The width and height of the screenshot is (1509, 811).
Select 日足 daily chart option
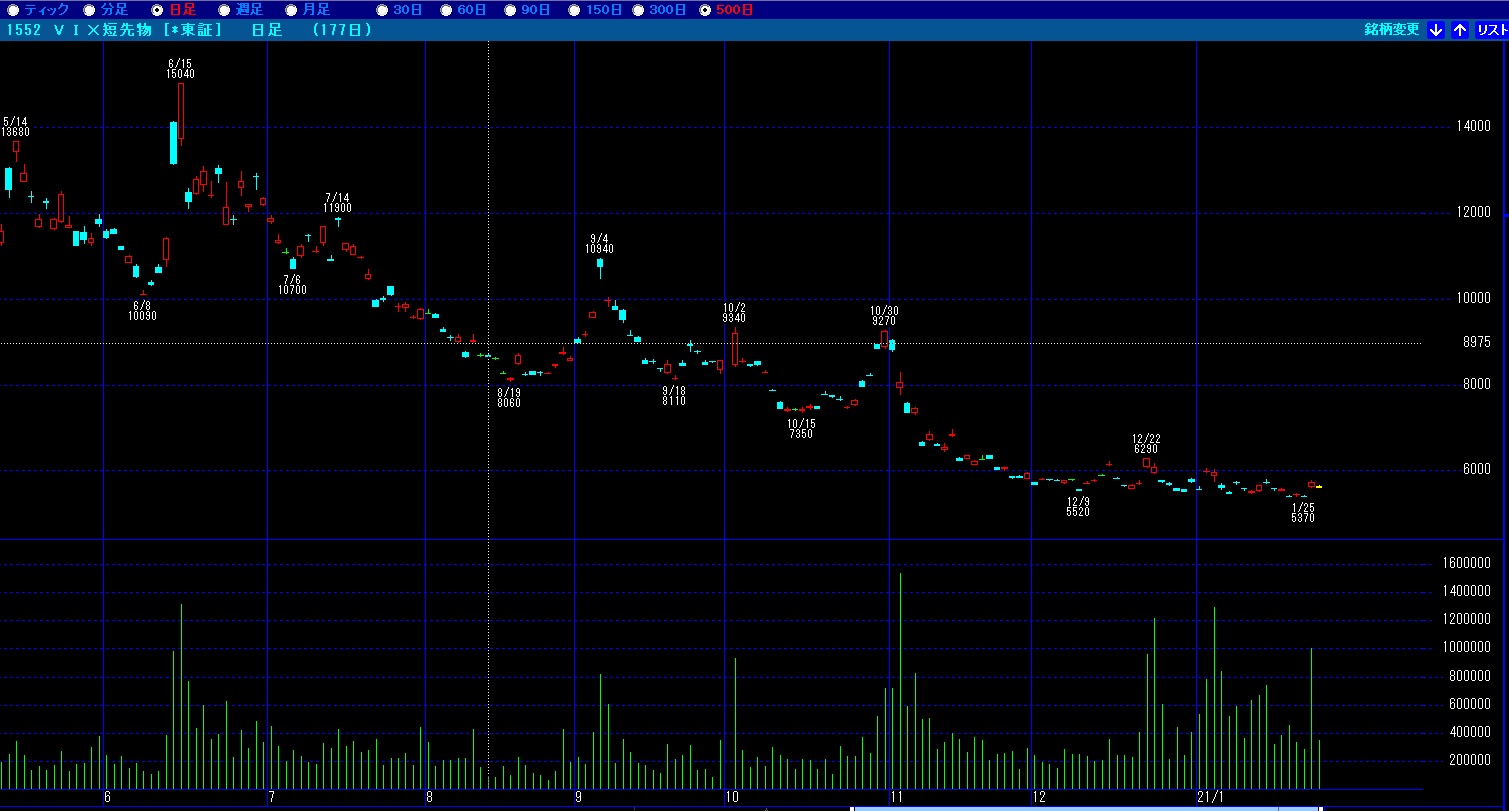[157, 10]
